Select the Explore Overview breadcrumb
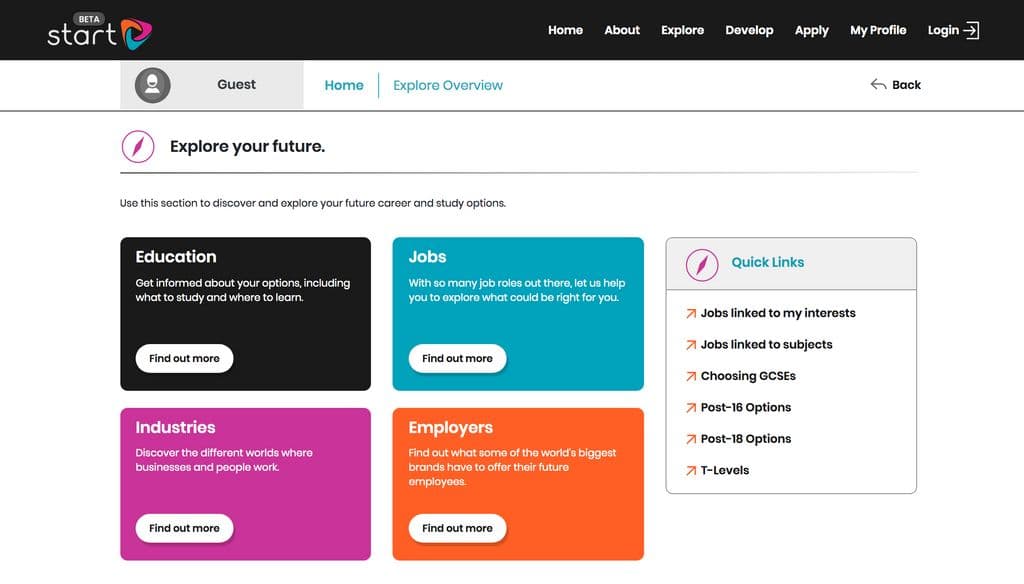This screenshot has height=584, width=1024. (448, 86)
